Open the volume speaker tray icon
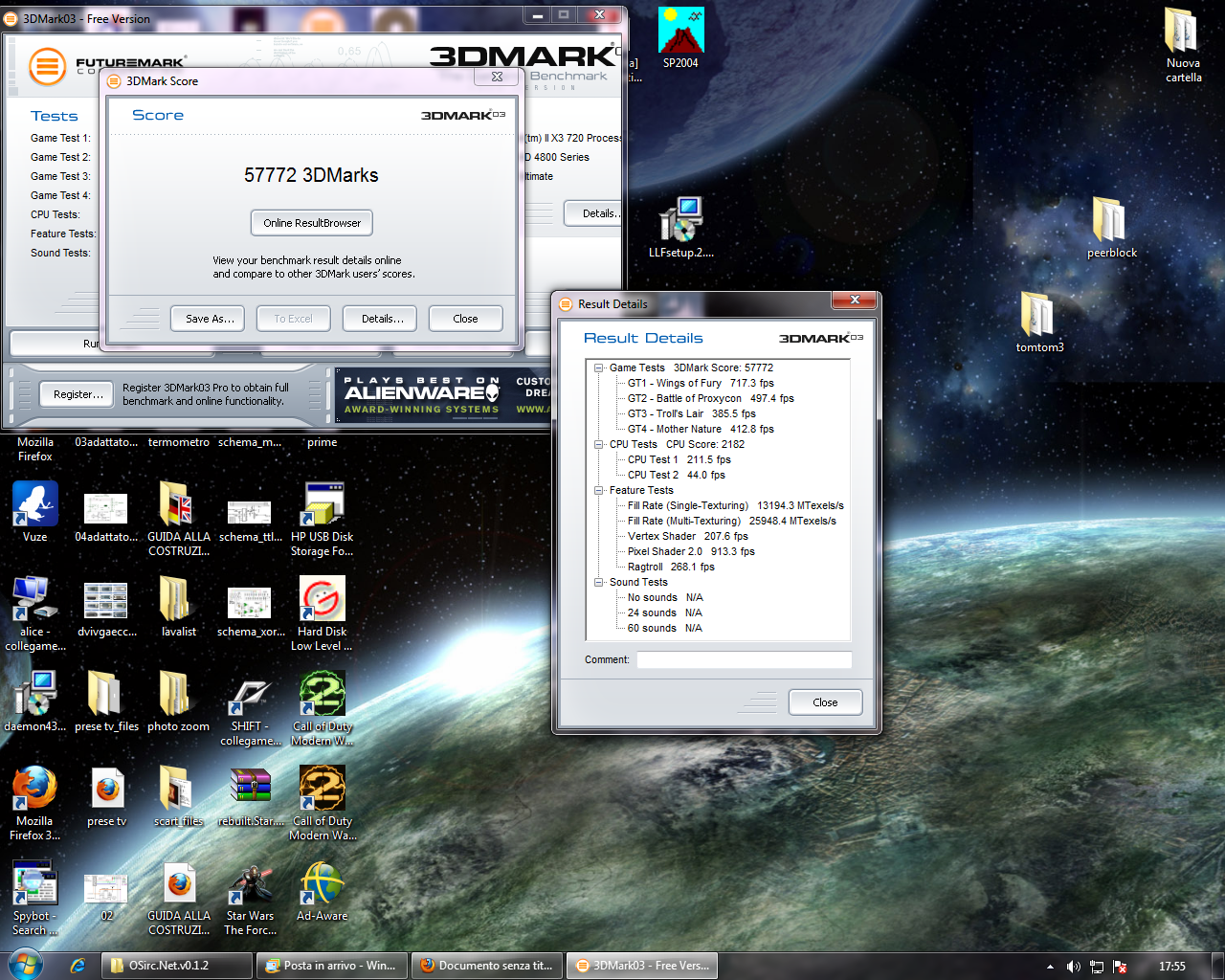This screenshot has height=980, width=1225. (x=1073, y=967)
